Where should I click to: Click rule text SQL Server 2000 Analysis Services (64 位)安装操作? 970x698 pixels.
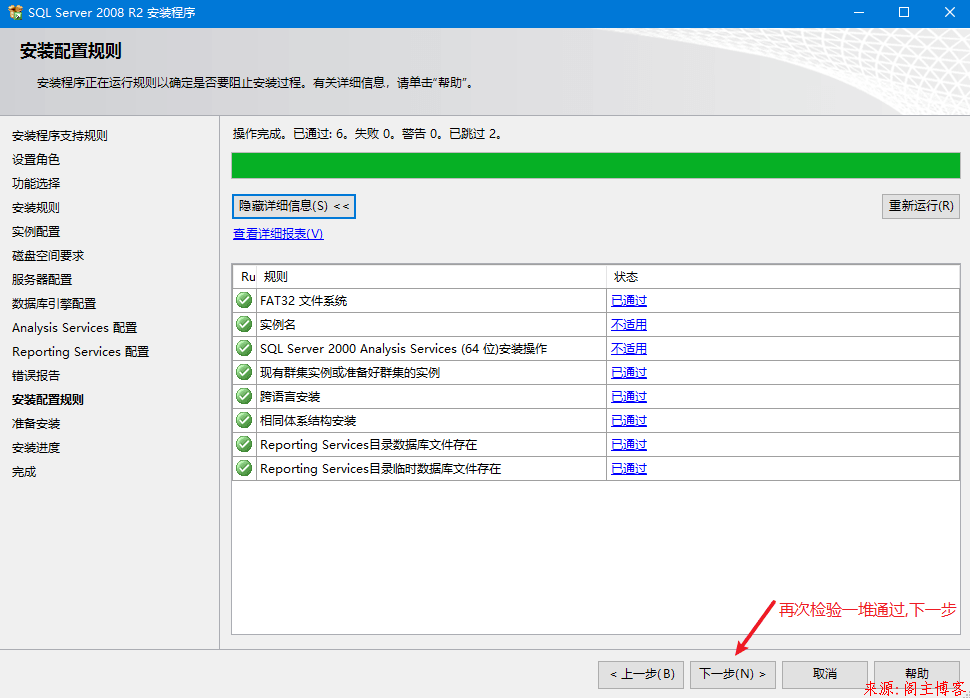click(x=403, y=349)
